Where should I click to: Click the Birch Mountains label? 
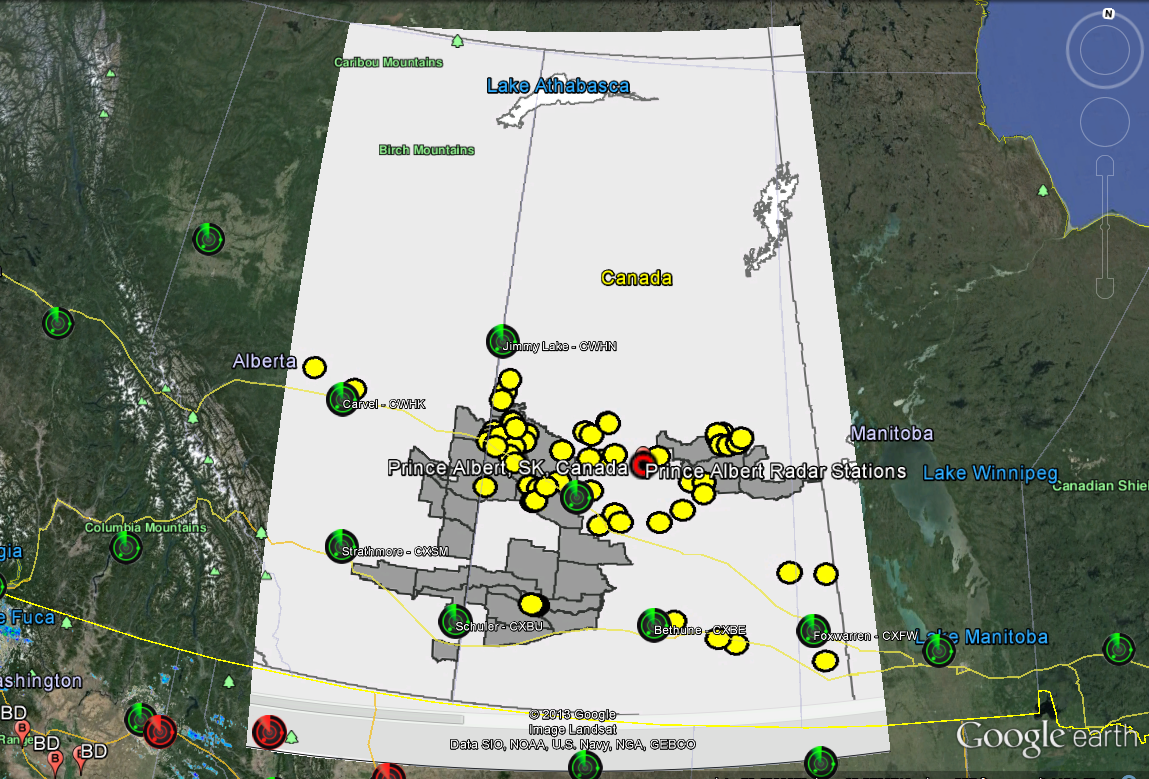[x=426, y=150]
